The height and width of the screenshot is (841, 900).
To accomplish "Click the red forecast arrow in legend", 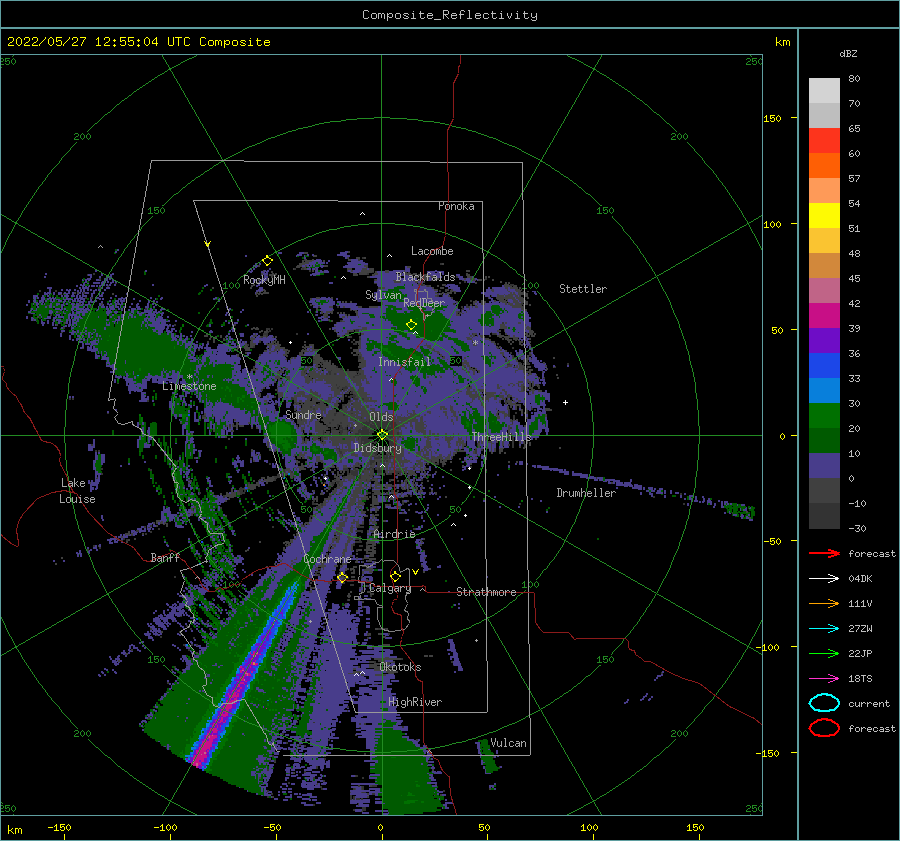I will coord(824,553).
